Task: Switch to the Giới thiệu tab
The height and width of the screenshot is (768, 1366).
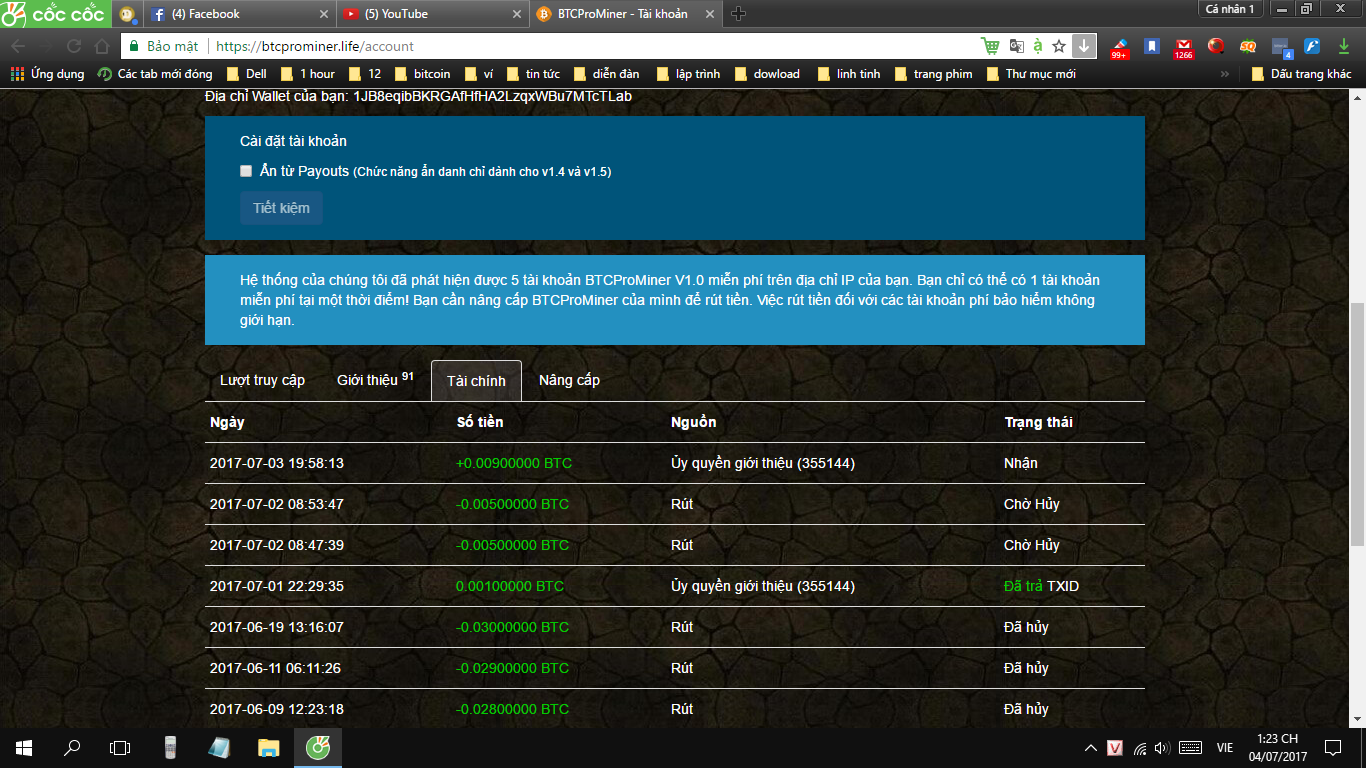Action: pyautogui.click(x=375, y=380)
